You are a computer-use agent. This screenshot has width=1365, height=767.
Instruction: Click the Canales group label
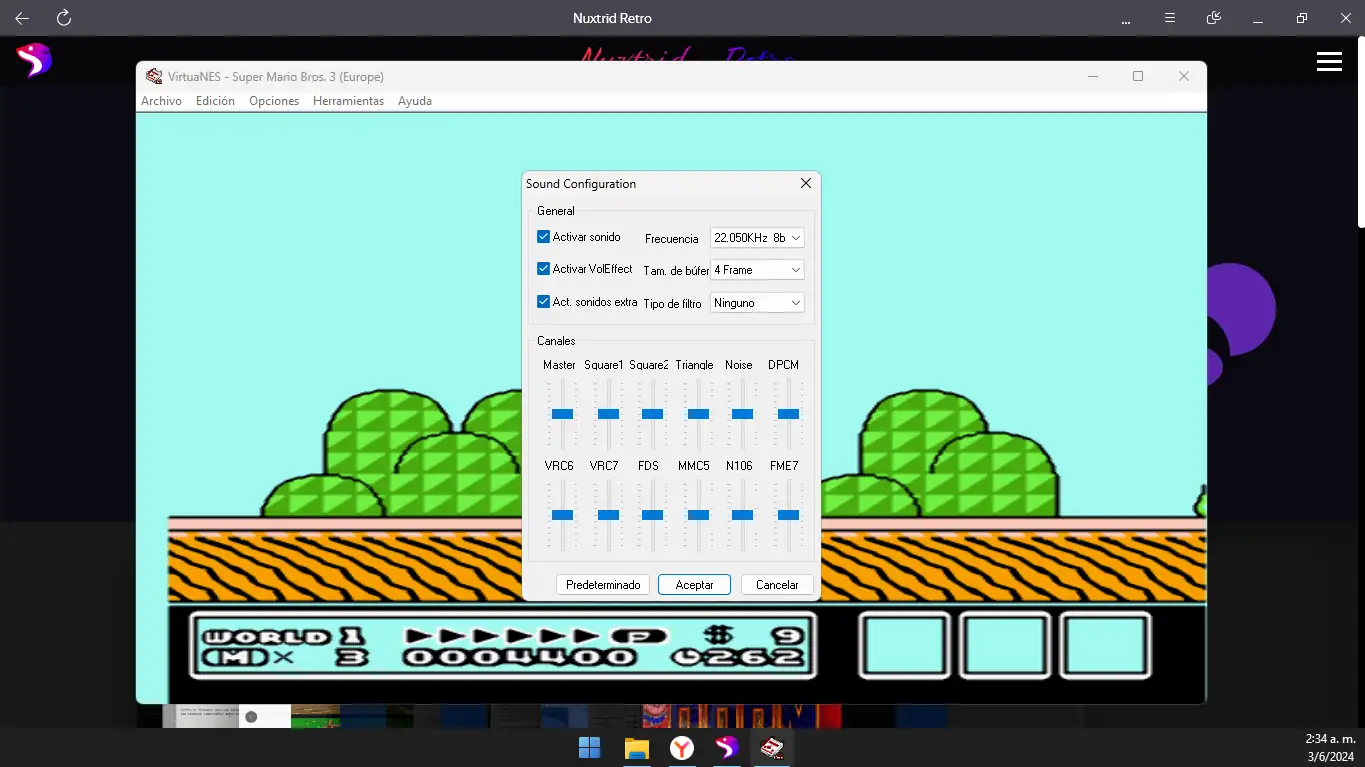pyautogui.click(x=556, y=341)
